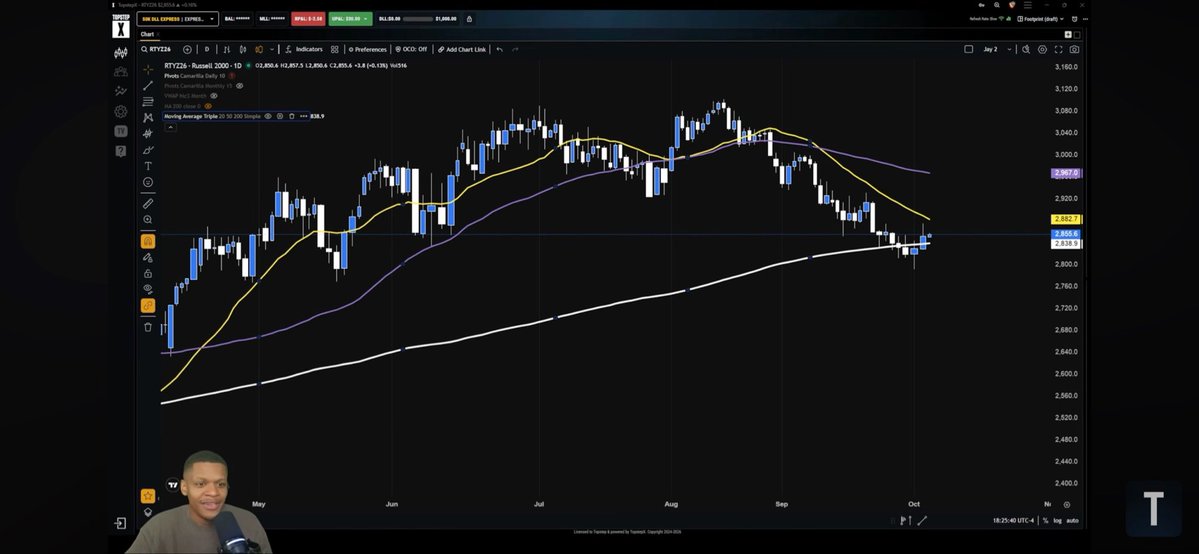Select the trend line drawing tool
This screenshot has width=1199, height=554.
point(148,86)
